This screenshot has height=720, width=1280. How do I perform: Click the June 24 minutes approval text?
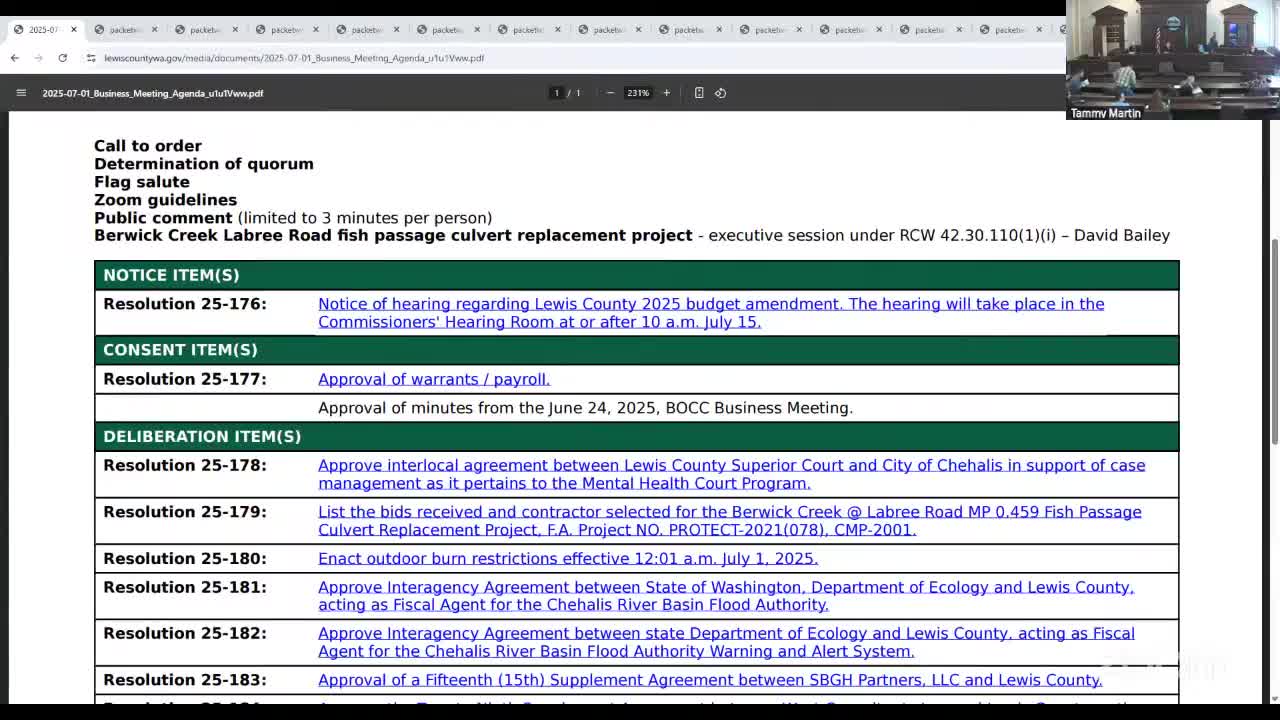click(x=585, y=408)
